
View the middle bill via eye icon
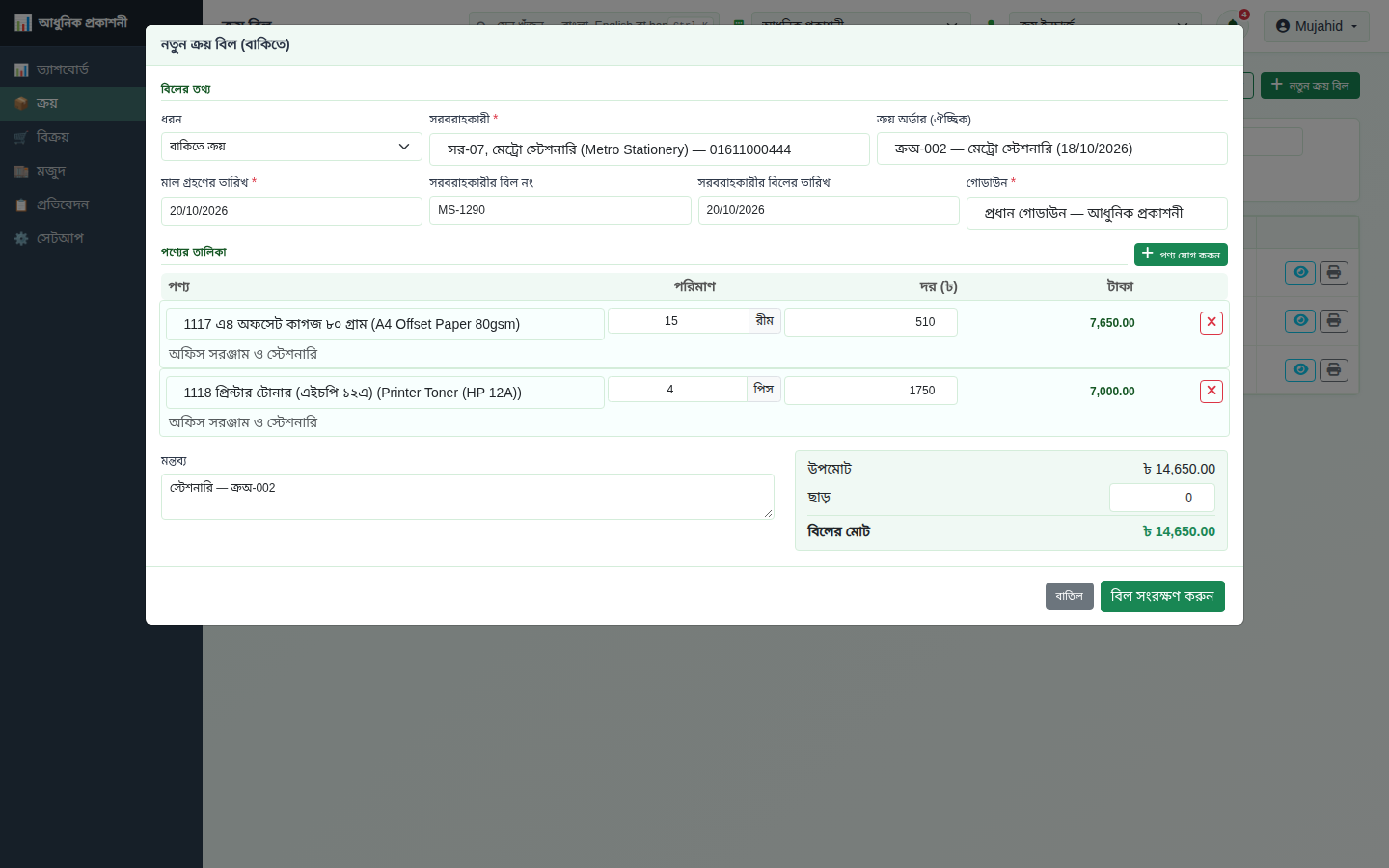point(1300,321)
